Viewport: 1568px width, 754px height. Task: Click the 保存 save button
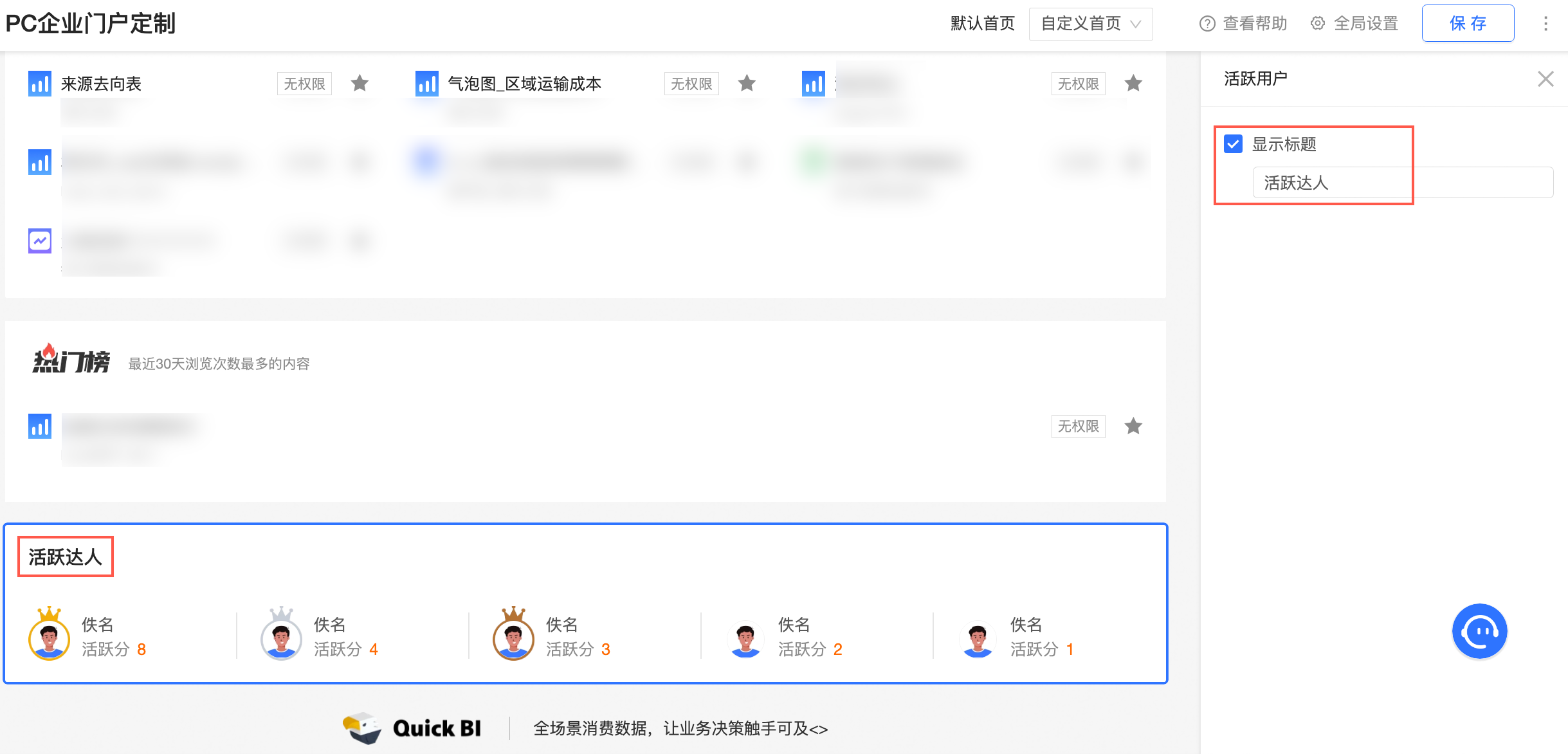pyautogui.click(x=1468, y=24)
